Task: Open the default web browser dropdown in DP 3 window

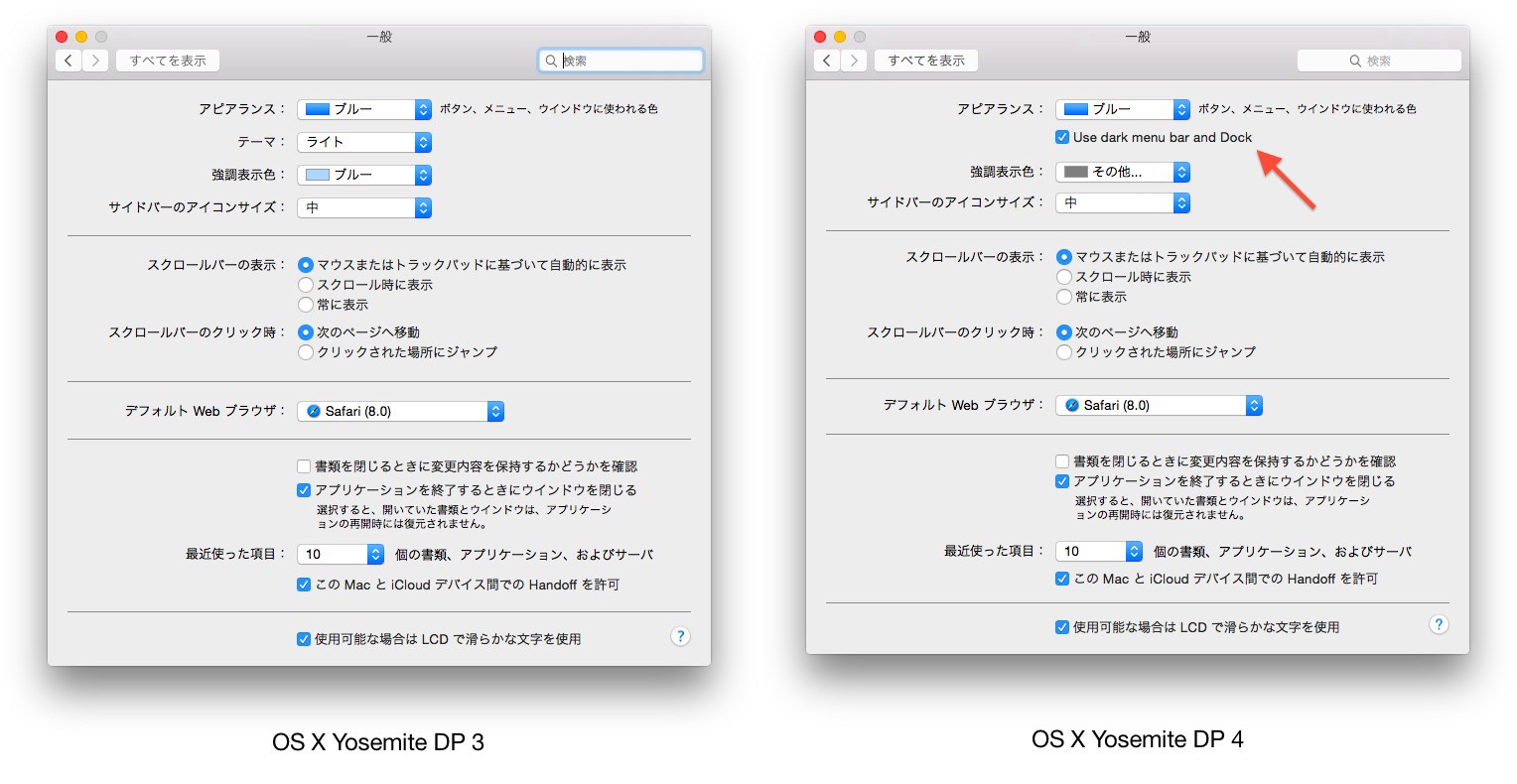Action: [401, 411]
